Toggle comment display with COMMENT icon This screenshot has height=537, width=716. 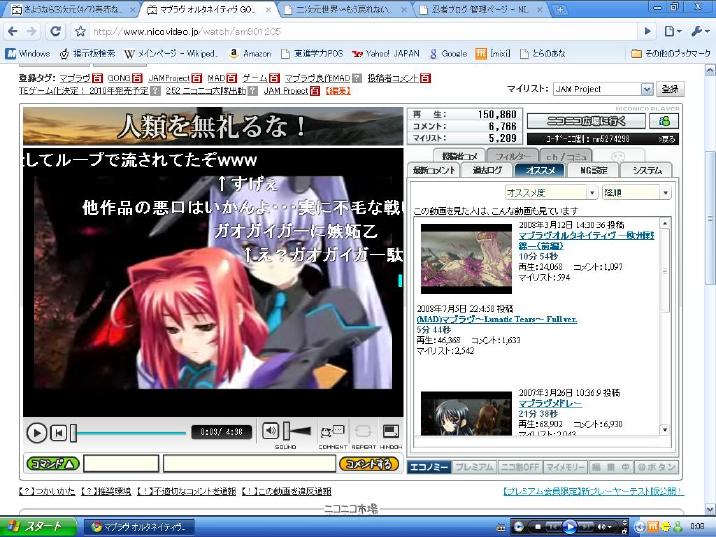[x=332, y=431]
